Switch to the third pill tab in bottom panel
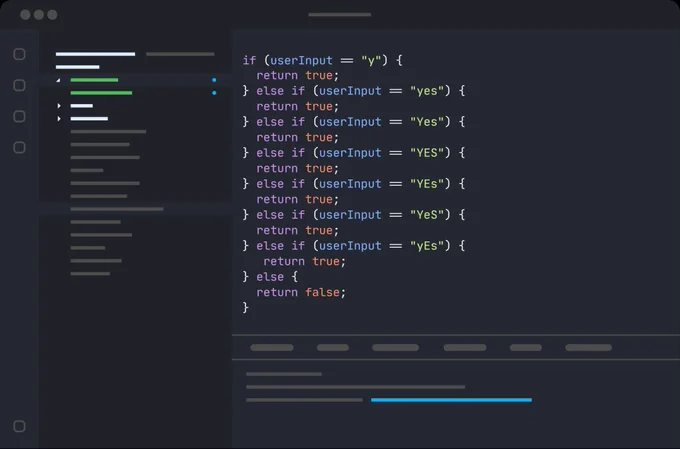This screenshot has width=680, height=449. 396,347
